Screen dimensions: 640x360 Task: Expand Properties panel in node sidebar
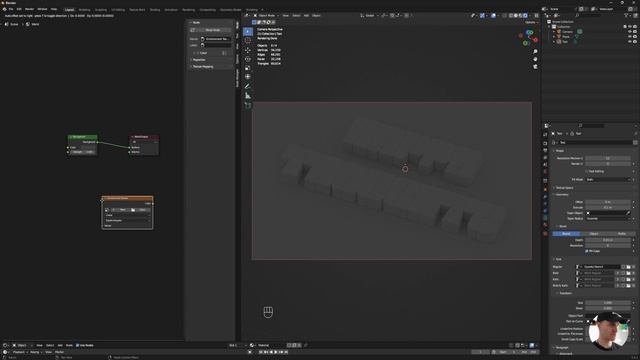click(x=198, y=60)
